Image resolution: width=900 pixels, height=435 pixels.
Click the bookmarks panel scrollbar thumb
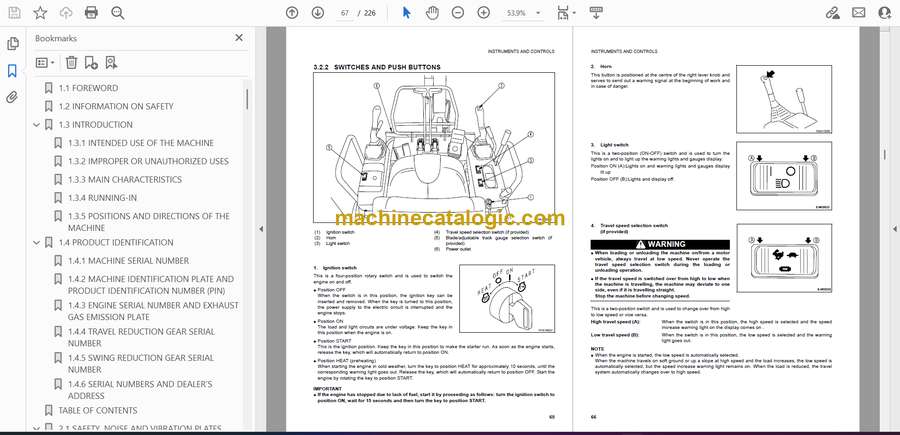[247, 99]
